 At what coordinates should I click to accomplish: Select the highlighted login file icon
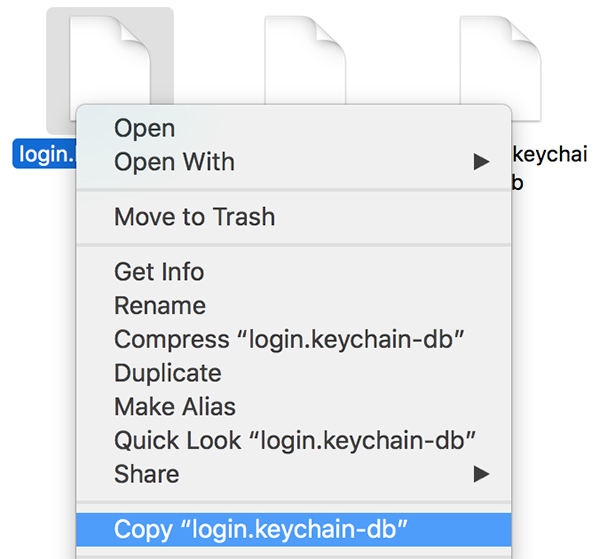110,59
